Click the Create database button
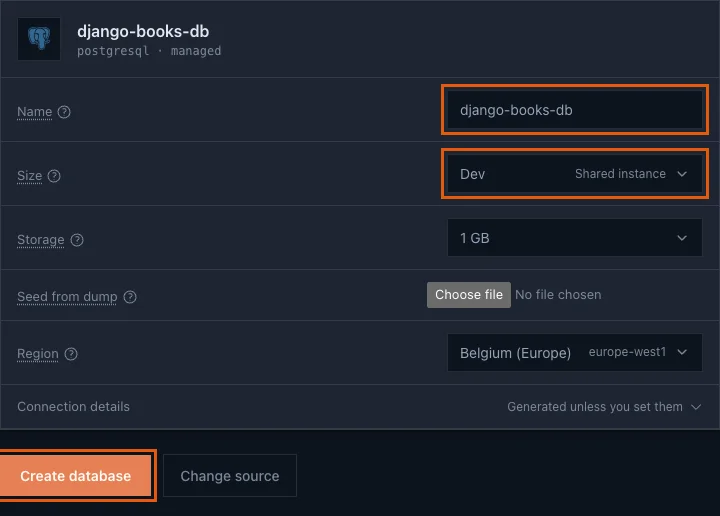This screenshot has width=720, height=516. click(76, 476)
